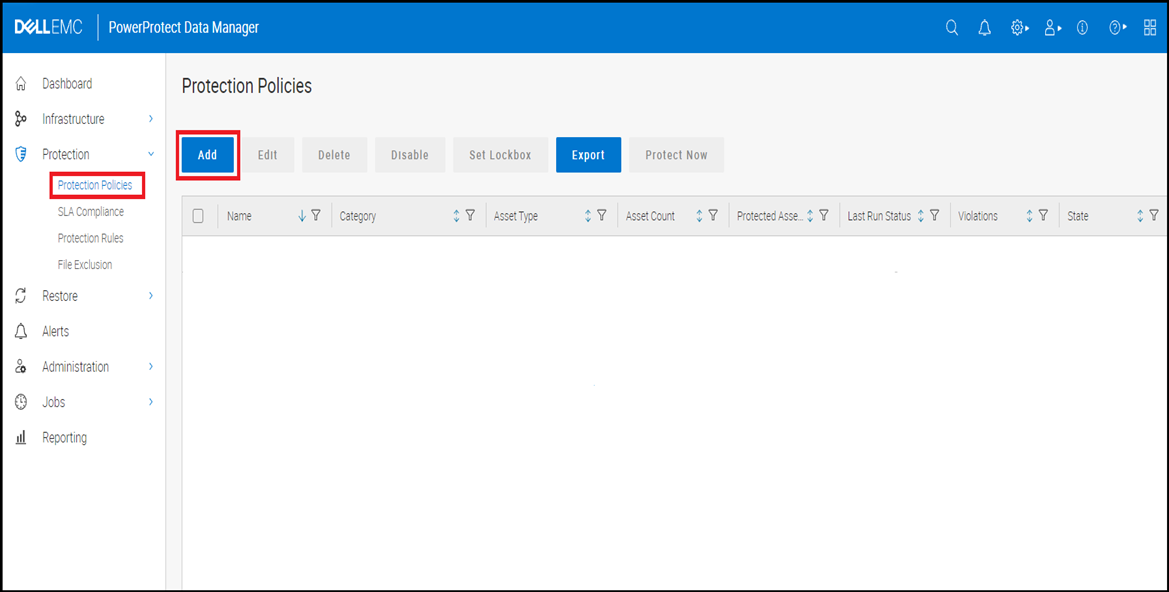Click the Add button

click(x=207, y=155)
